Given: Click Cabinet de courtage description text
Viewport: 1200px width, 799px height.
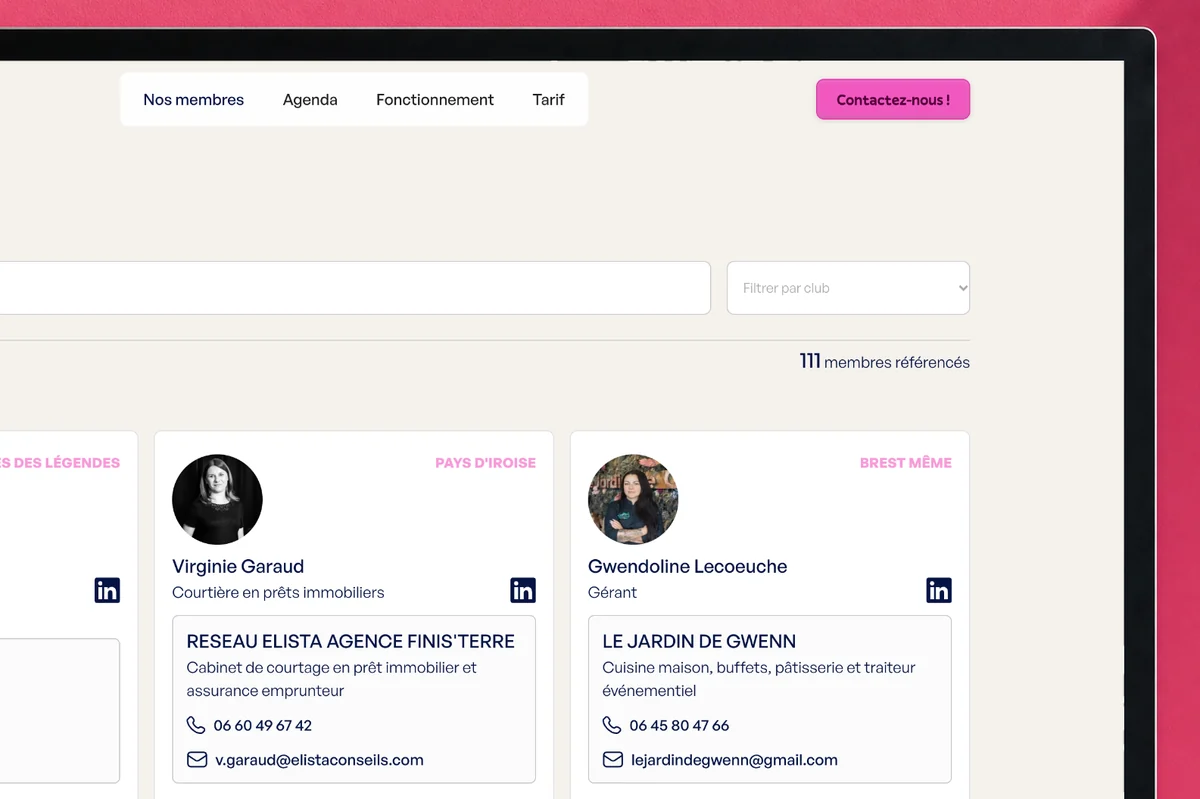Looking at the screenshot, I should coord(331,679).
